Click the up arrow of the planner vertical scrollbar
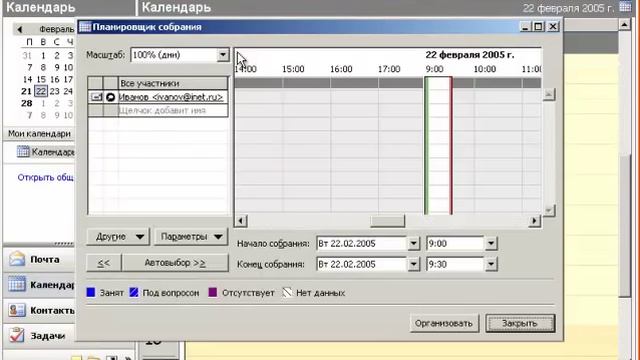The height and width of the screenshot is (360, 640). (549, 94)
